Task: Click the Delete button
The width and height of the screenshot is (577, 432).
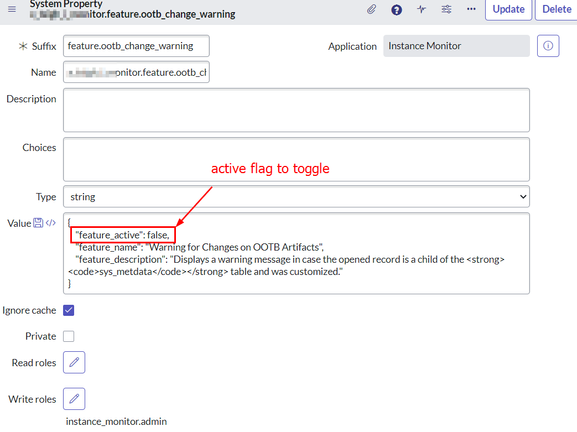Action: pos(556,9)
